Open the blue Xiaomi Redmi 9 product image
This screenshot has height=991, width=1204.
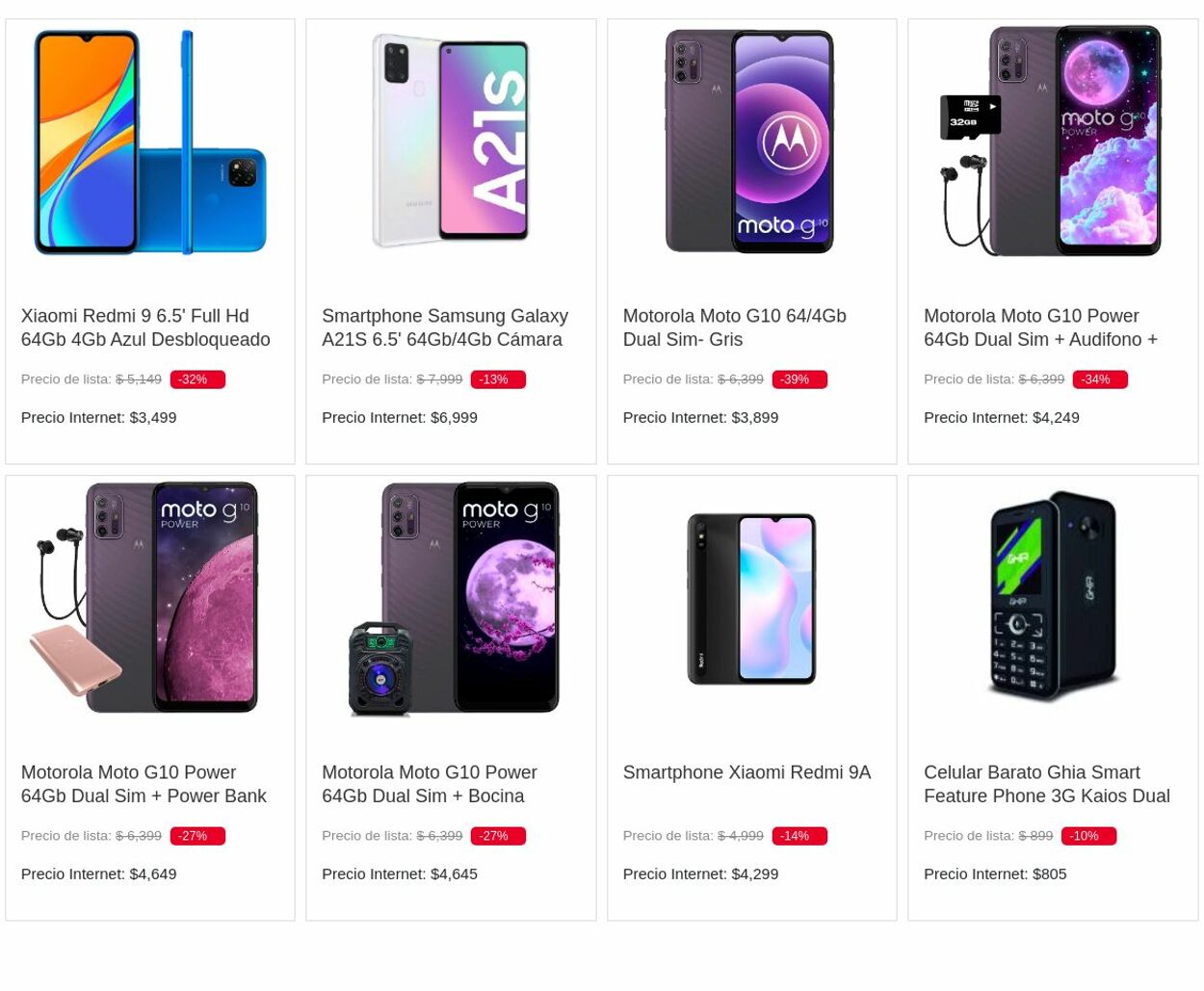click(x=150, y=143)
